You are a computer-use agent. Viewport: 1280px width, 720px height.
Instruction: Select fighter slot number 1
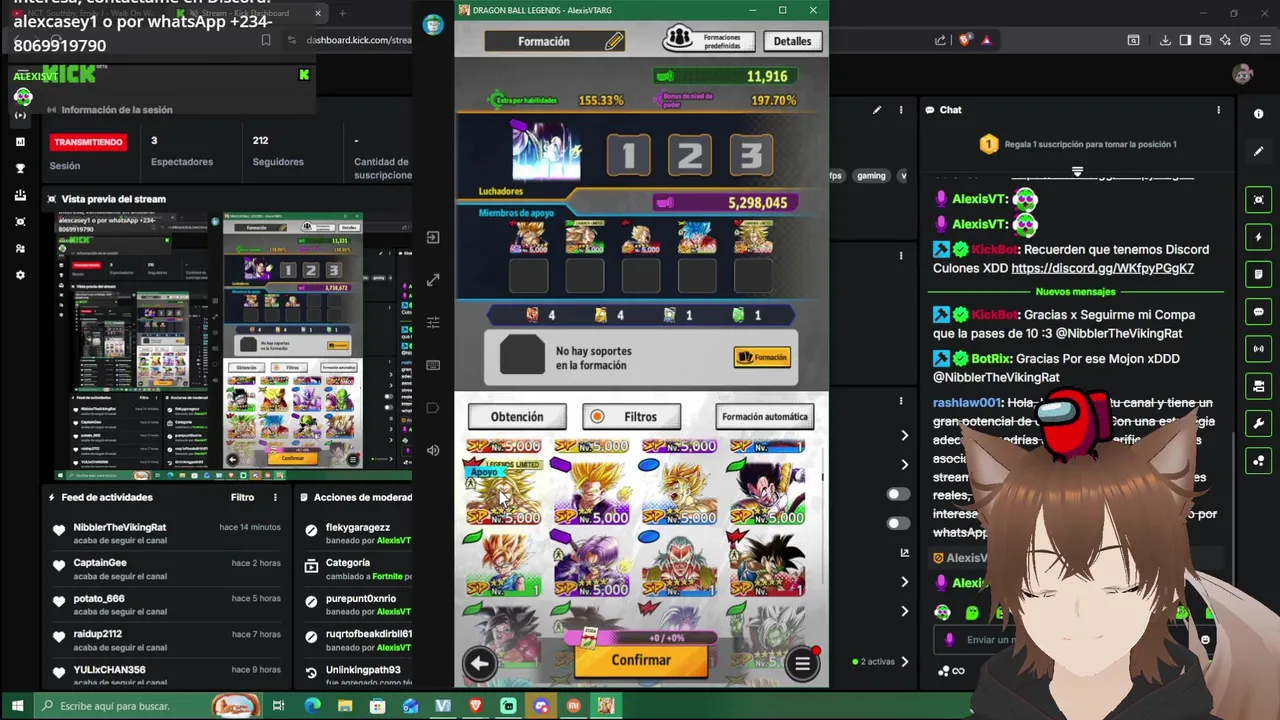click(628, 155)
